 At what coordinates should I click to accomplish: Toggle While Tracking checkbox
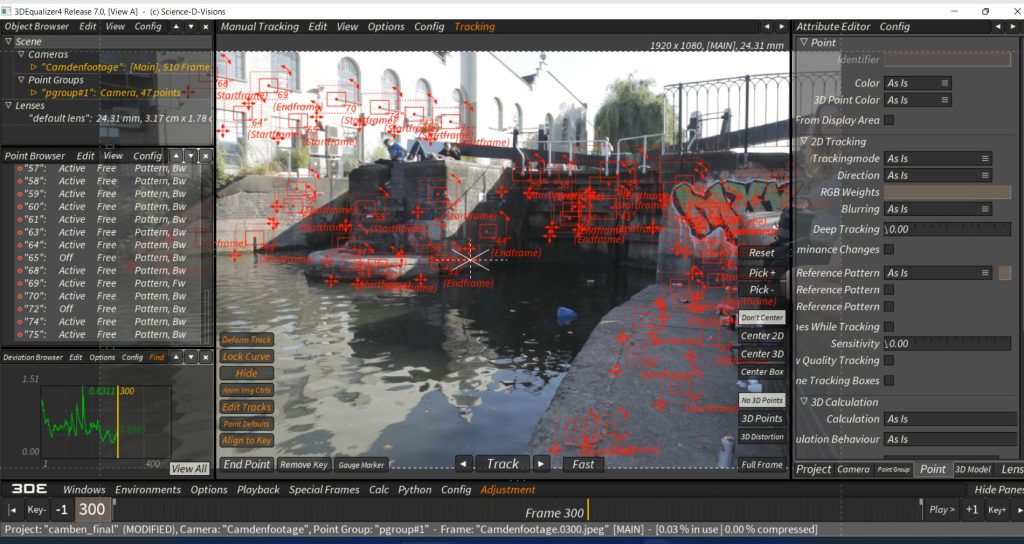coord(889,327)
